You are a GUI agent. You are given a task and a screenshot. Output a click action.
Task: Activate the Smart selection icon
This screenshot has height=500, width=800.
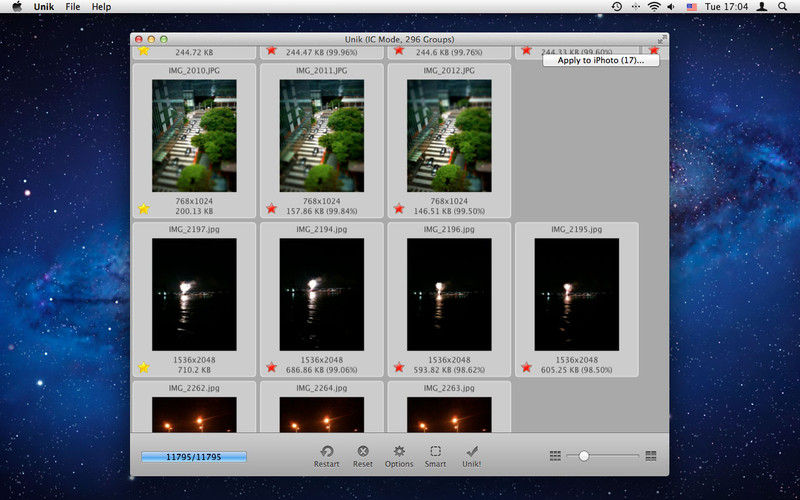pyautogui.click(x=435, y=451)
